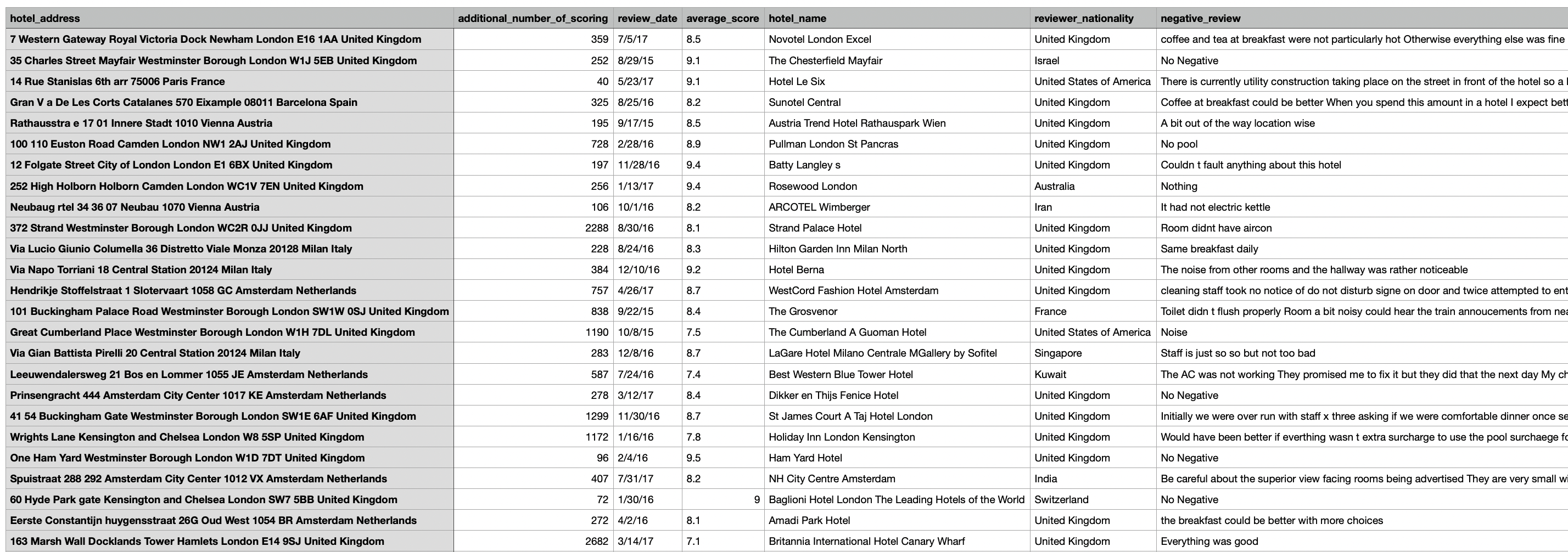Click nationality cell reading Iran

pyautogui.click(x=1093, y=207)
